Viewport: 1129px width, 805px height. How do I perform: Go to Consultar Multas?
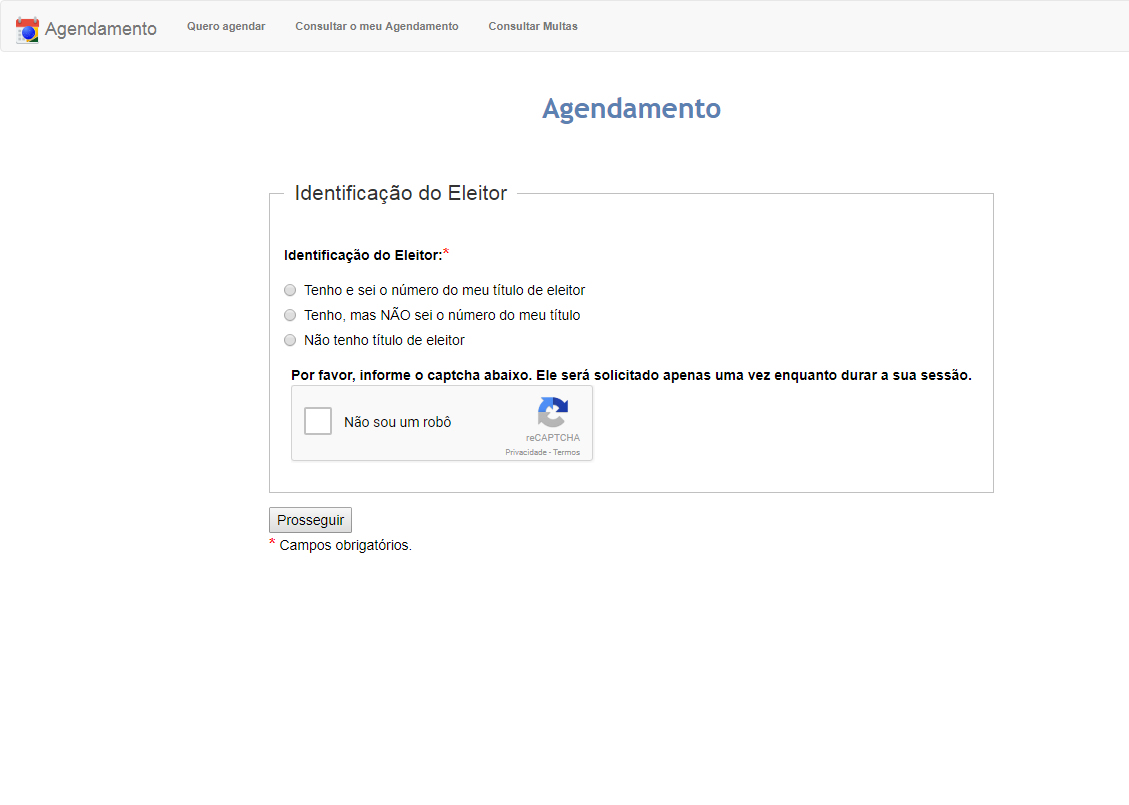pos(532,26)
